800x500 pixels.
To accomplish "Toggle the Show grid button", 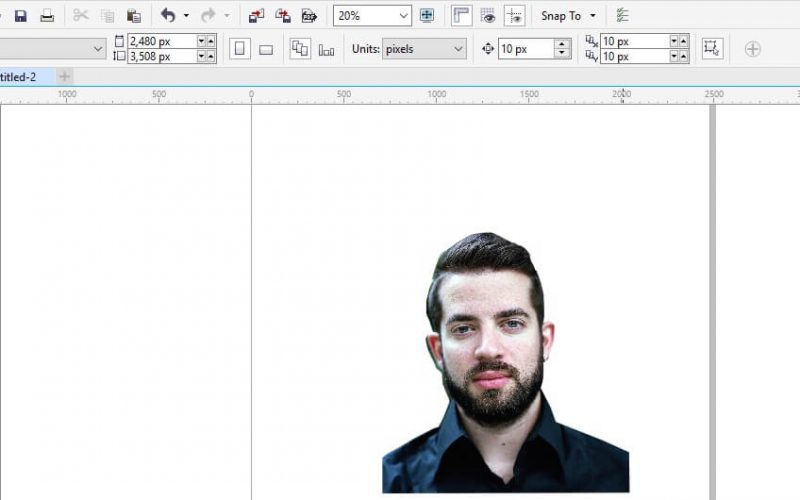I will [488, 16].
